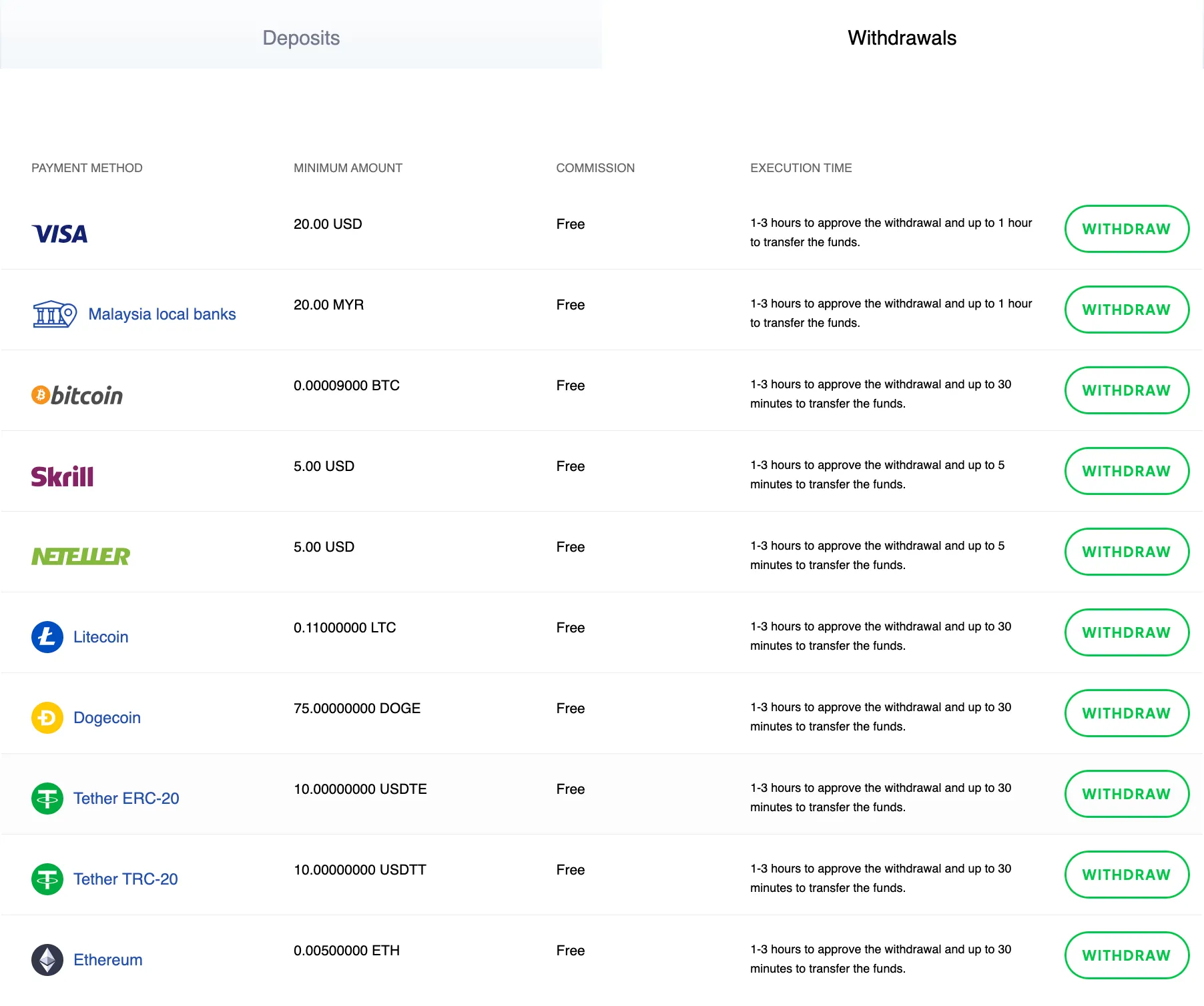1204x1006 pixels.
Task: Withdraw via Malaysia local banks
Action: coord(1127,310)
